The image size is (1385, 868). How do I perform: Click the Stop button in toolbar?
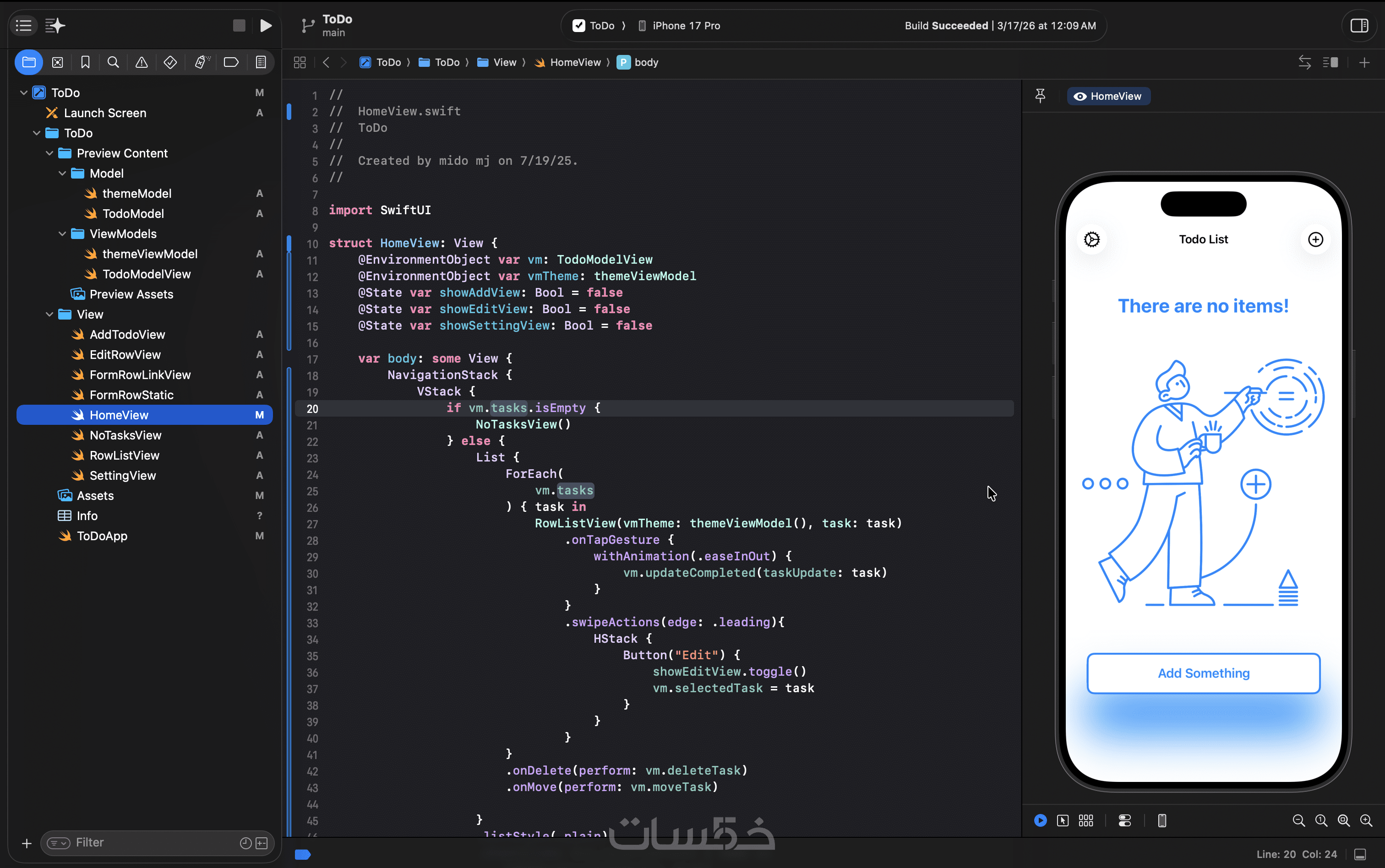pos(239,25)
